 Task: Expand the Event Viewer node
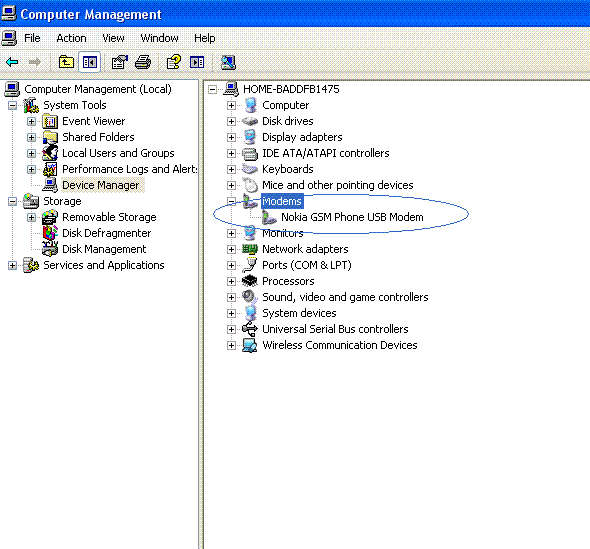31,121
